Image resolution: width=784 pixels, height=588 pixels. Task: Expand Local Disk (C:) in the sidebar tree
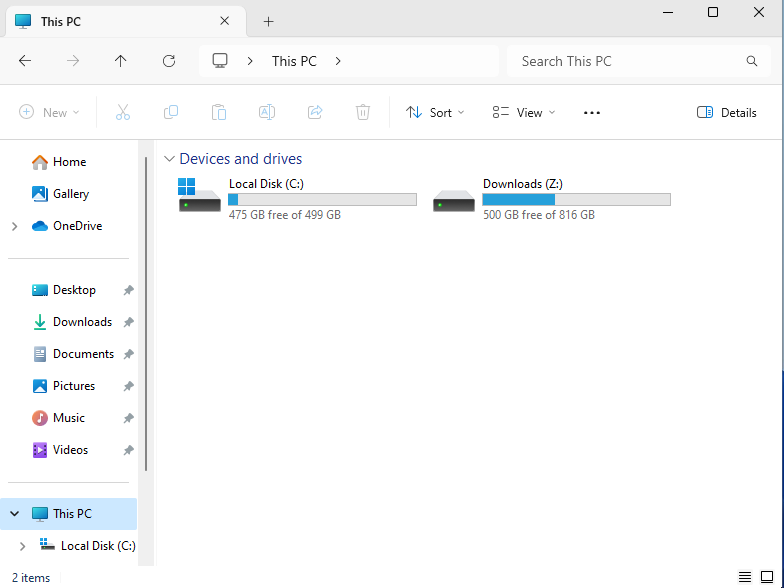coord(22,546)
